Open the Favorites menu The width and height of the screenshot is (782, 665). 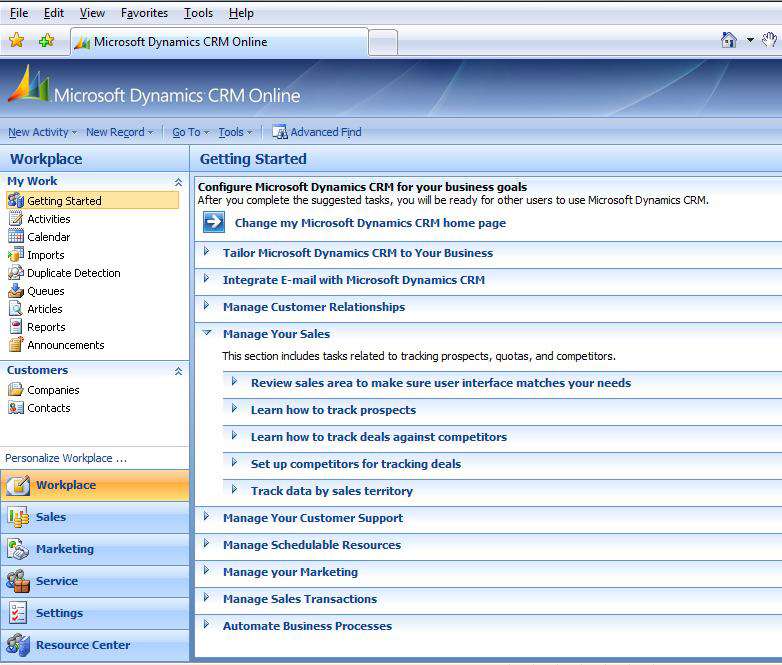144,13
